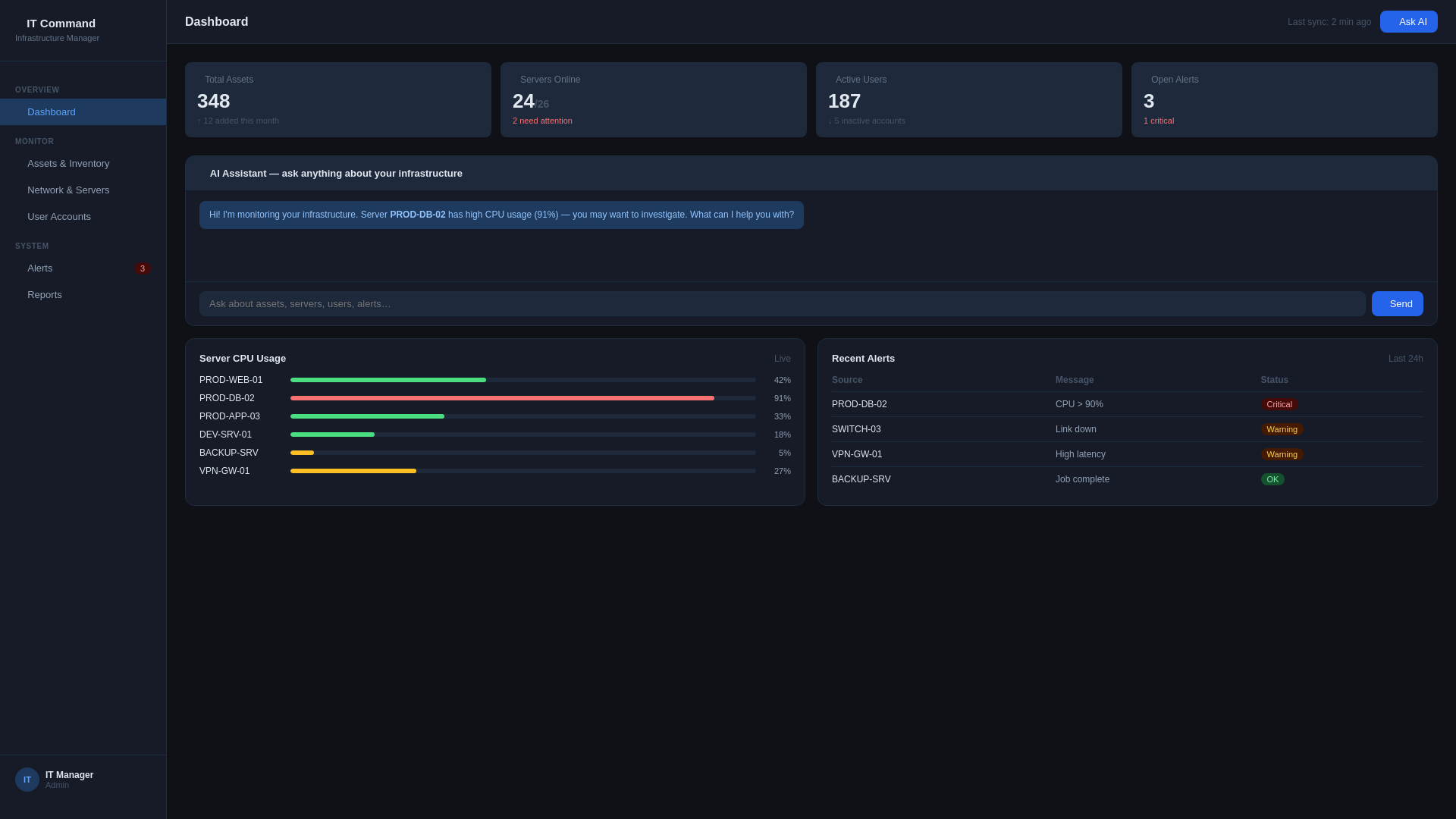Select User Accounts in sidebar
The height and width of the screenshot is (819, 1456).
83,217
